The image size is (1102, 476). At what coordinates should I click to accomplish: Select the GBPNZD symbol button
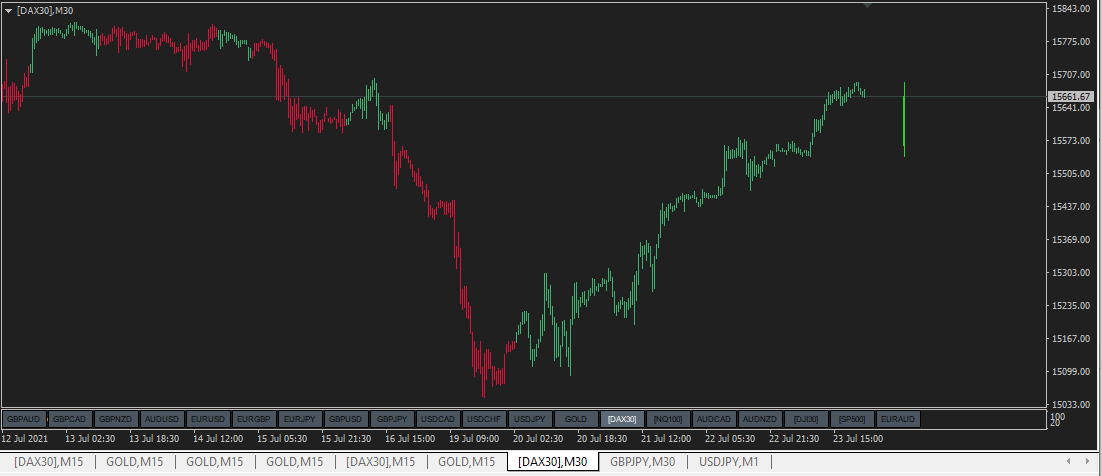point(117,419)
